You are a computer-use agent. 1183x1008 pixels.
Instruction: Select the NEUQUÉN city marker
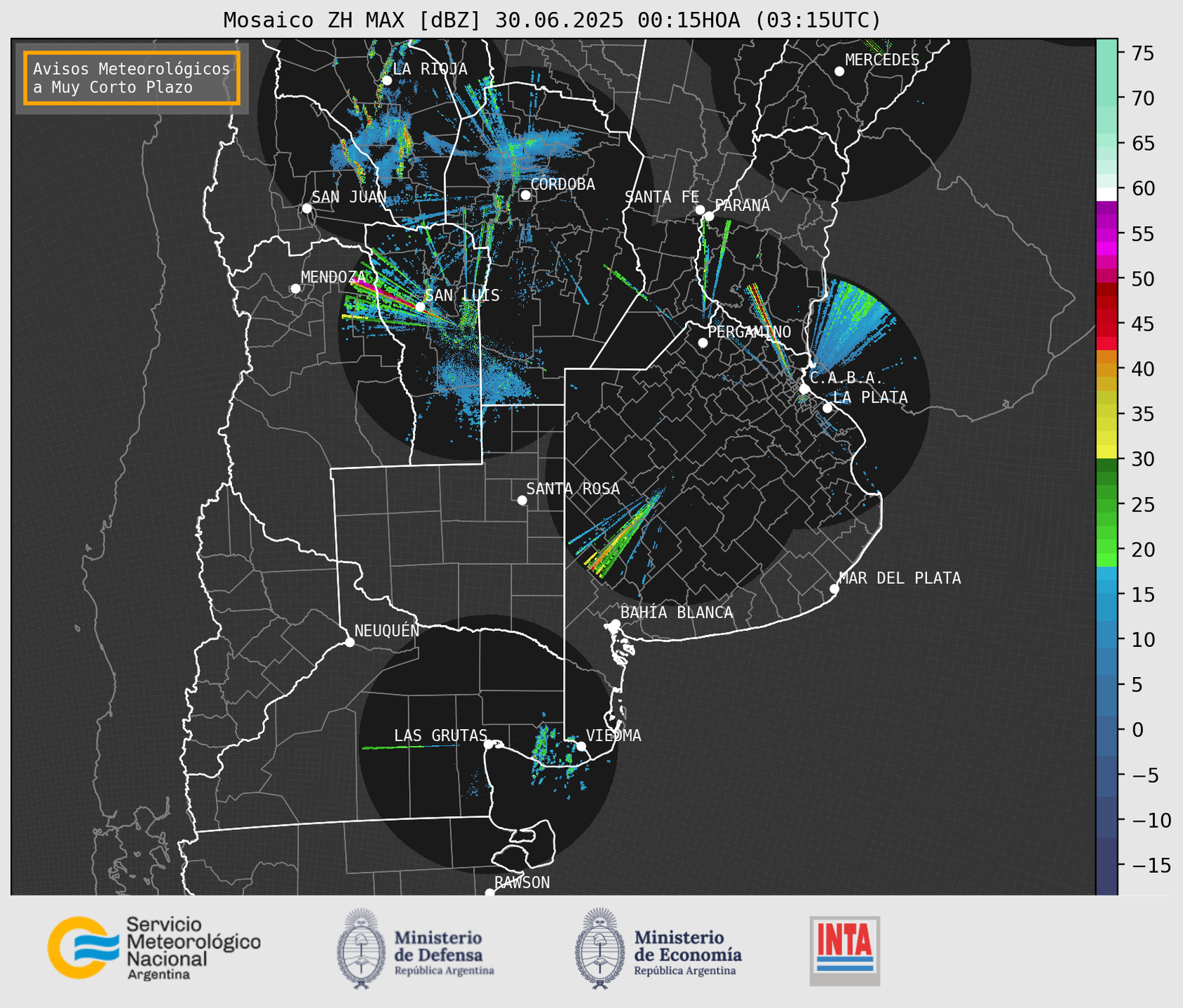[349, 642]
